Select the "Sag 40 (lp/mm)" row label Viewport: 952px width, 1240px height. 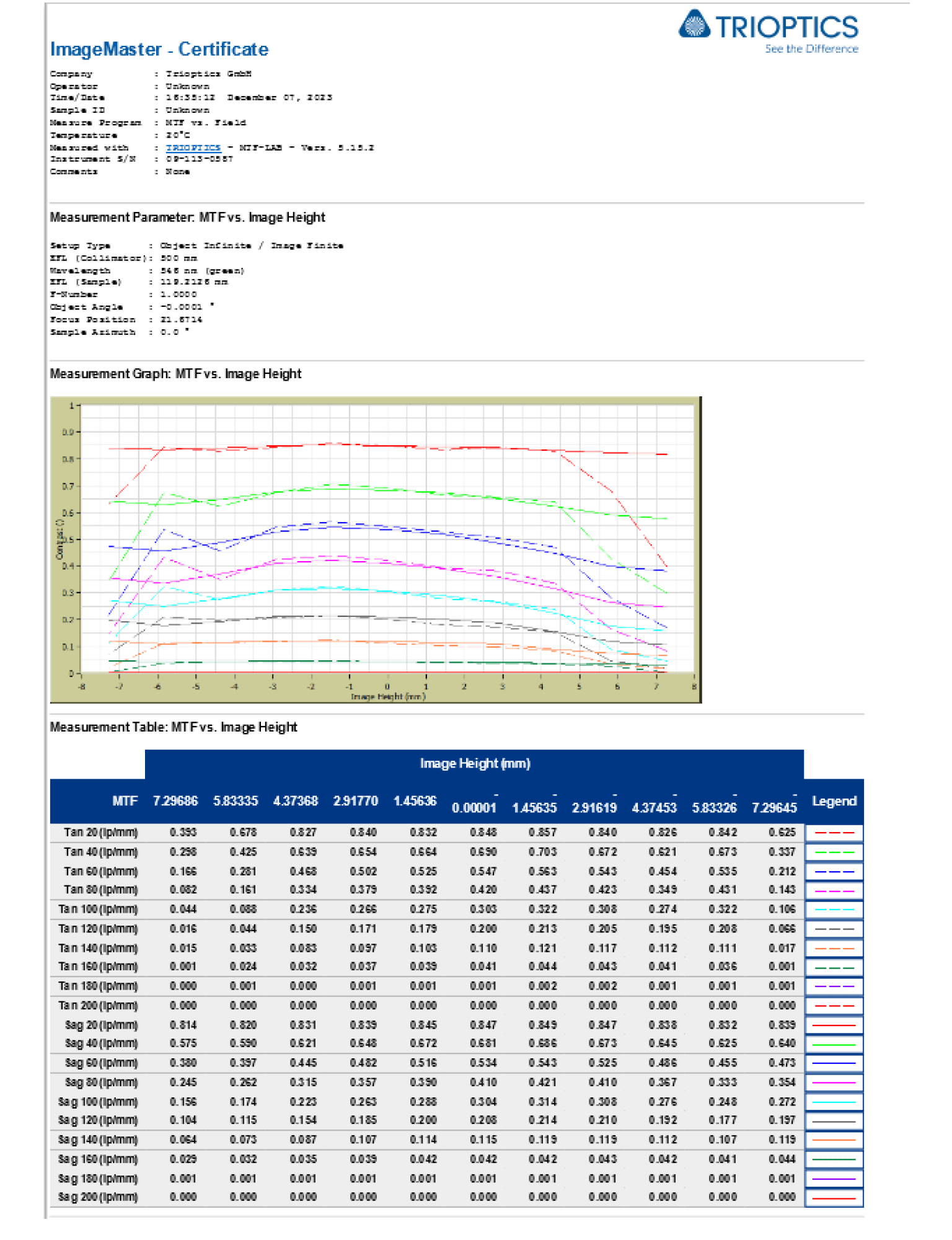(101, 1044)
